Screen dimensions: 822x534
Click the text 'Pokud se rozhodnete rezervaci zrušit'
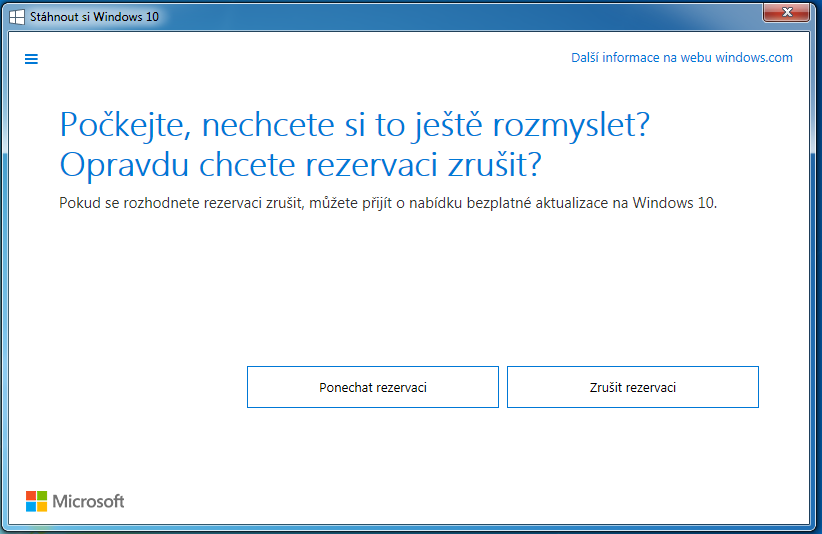[x=181, y=203]
